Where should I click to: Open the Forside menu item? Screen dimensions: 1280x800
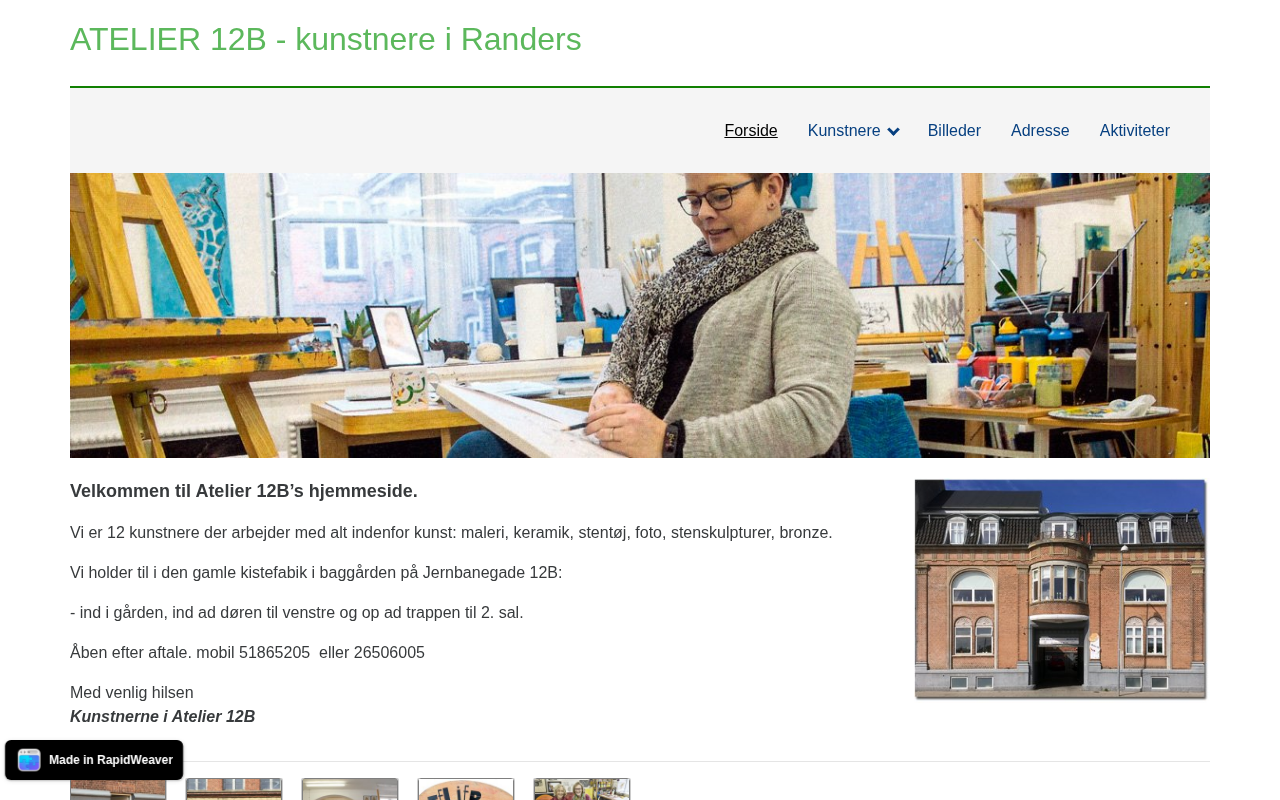(751, 131)
